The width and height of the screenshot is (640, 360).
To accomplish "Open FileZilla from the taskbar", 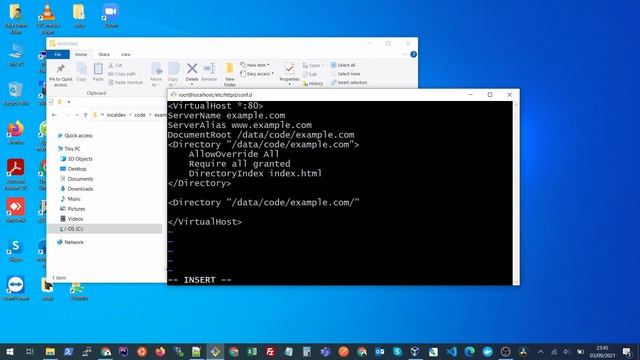I will (270, 351).
